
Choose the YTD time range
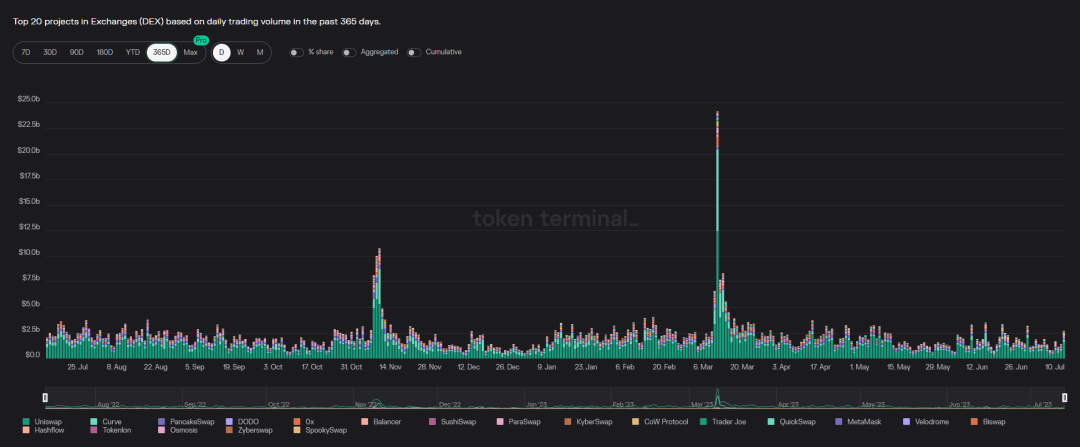[x=132, y=52]
